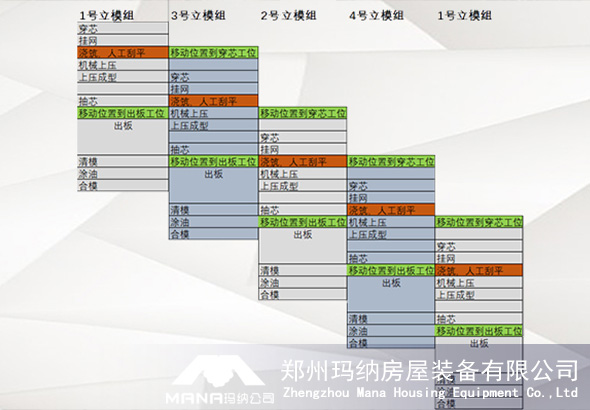Screen dimensions: 590x410
Task: Click the 机械上压 cell in first column
Action: coord(123,65)
